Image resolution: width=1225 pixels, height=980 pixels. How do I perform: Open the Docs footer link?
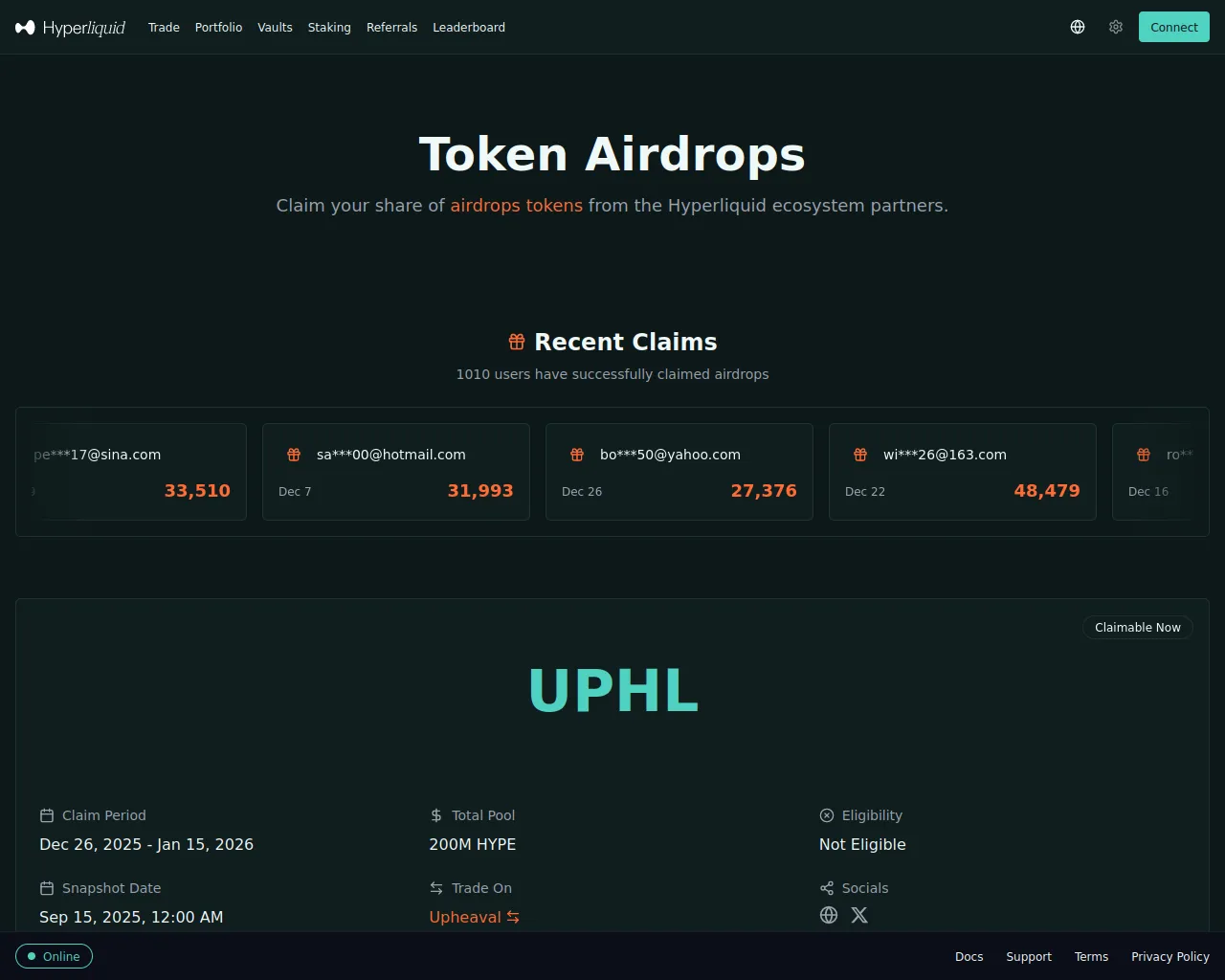969,957
